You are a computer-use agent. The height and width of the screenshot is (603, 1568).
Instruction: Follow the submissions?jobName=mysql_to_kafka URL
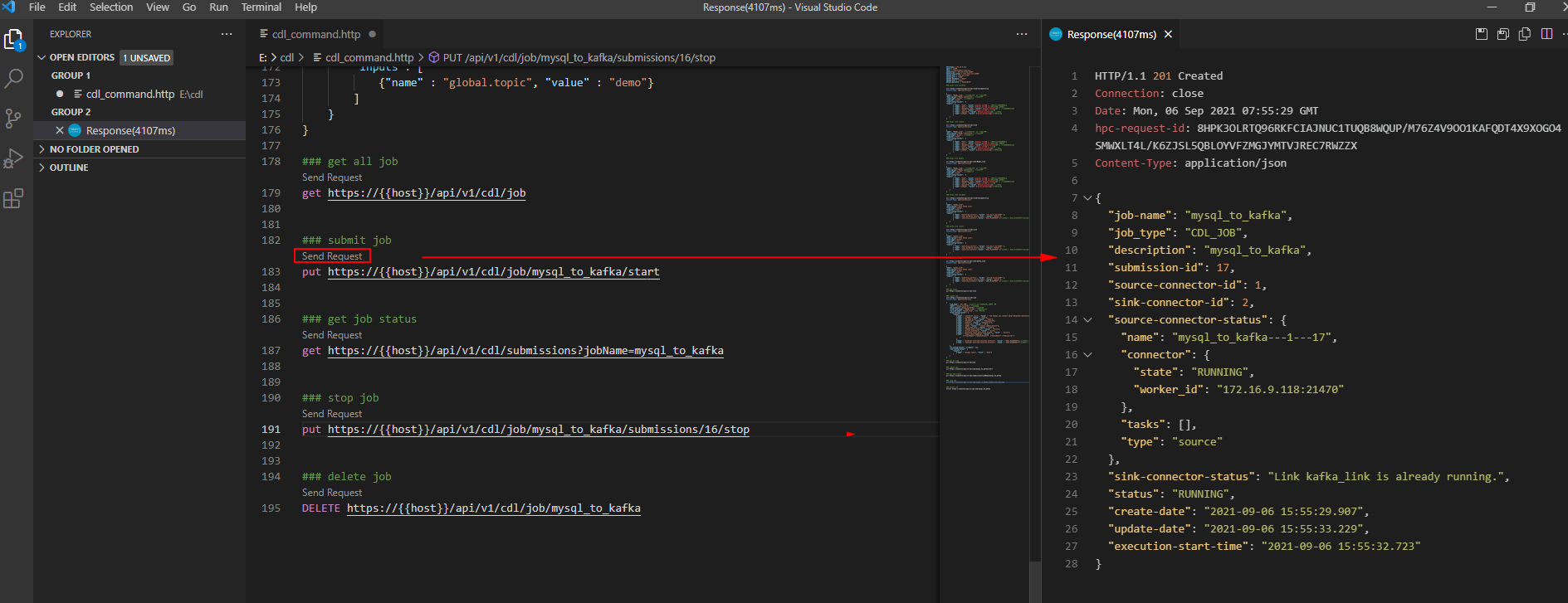pos(525,351)
